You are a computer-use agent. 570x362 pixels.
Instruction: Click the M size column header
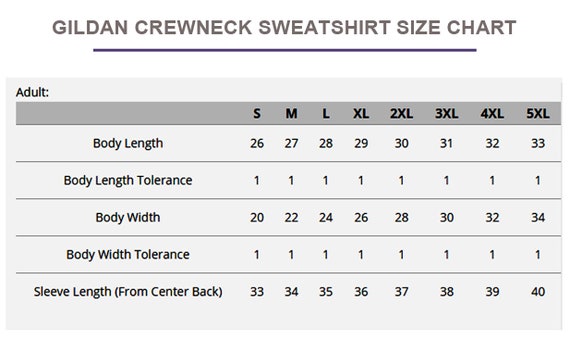[291, 114]
